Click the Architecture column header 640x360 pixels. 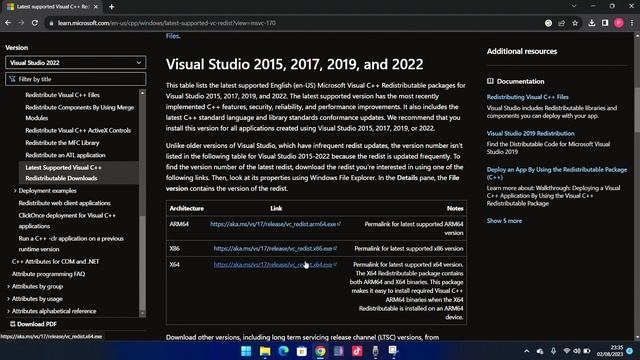[x=187, y=208]
